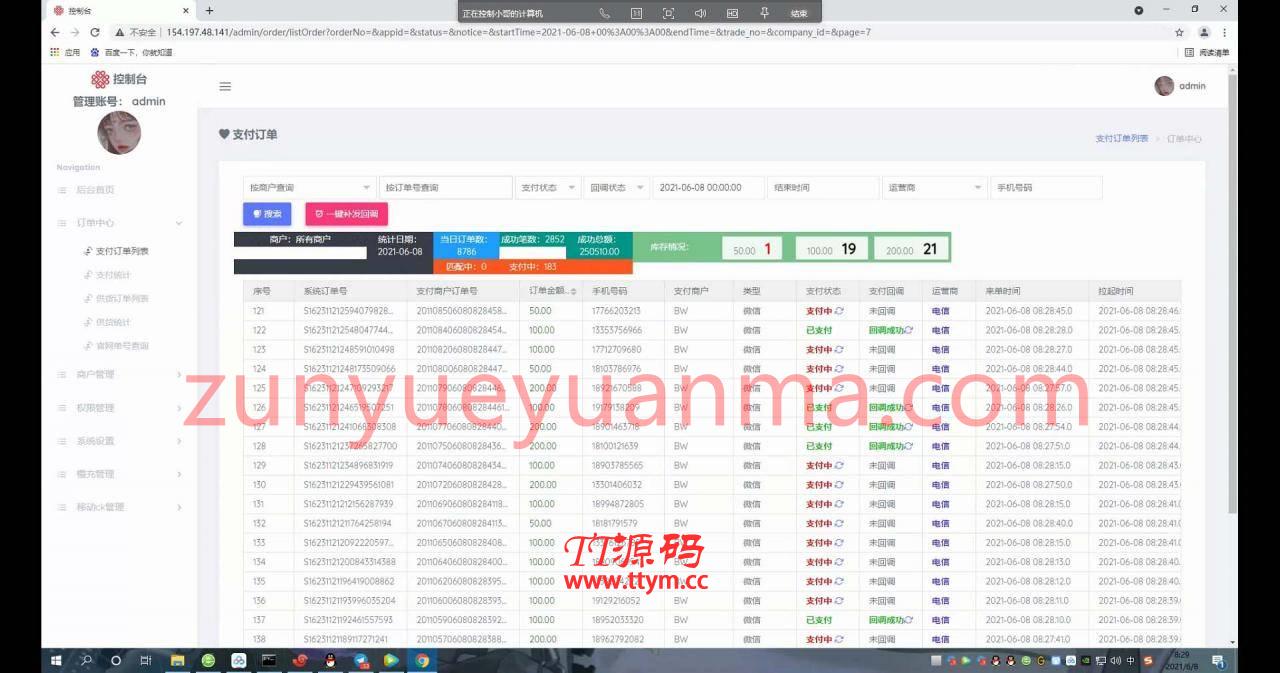The image size is (1280, 673).
Task: Open 支付统计 in the sidebar
Action: (113, 275)
